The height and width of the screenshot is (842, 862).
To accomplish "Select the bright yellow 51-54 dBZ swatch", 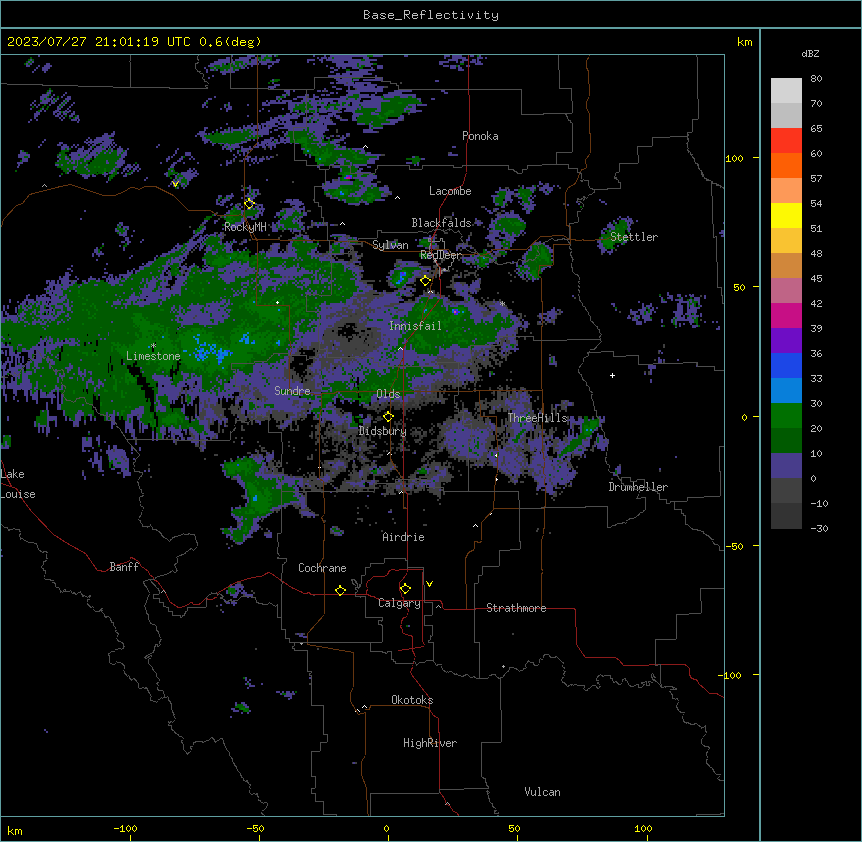I will [786, 215].
